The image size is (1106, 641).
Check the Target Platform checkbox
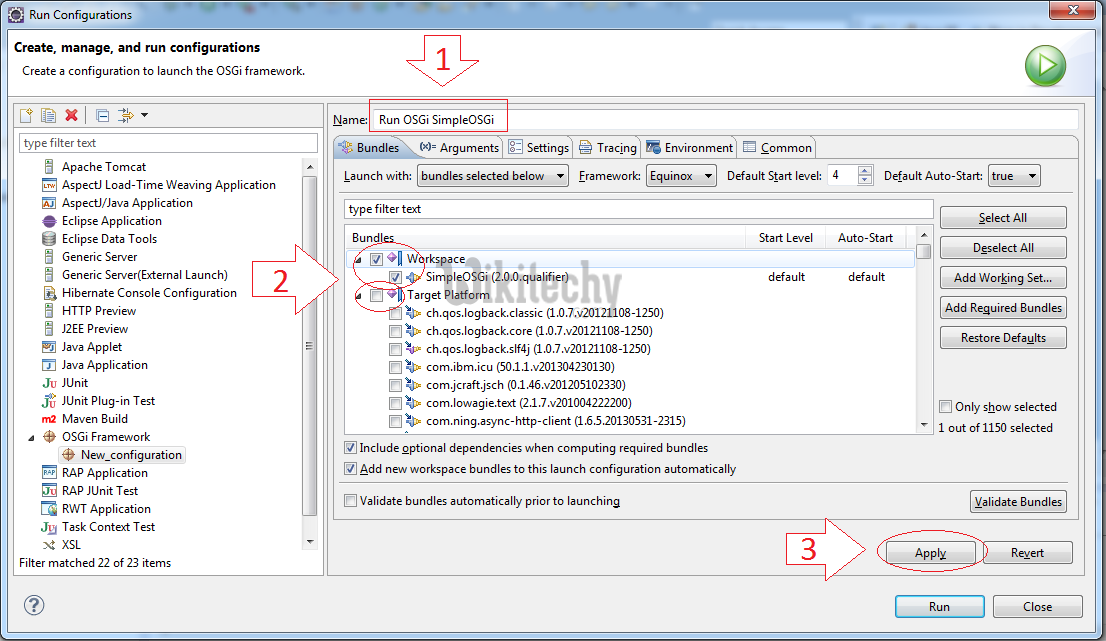pos(376,296)
